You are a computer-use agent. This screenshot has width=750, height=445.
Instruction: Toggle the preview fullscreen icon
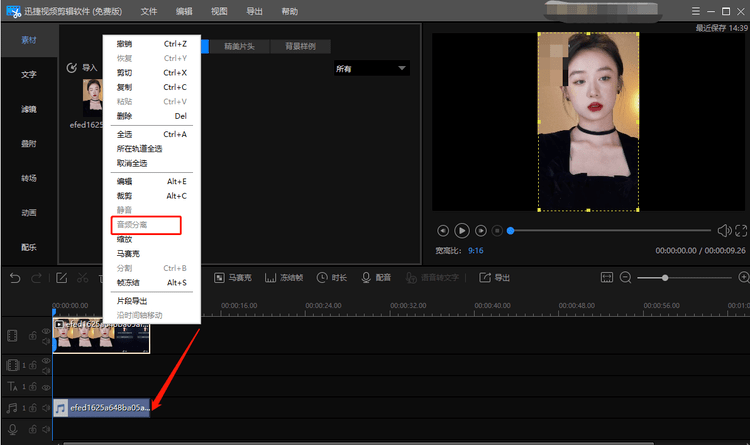point(741,231)
